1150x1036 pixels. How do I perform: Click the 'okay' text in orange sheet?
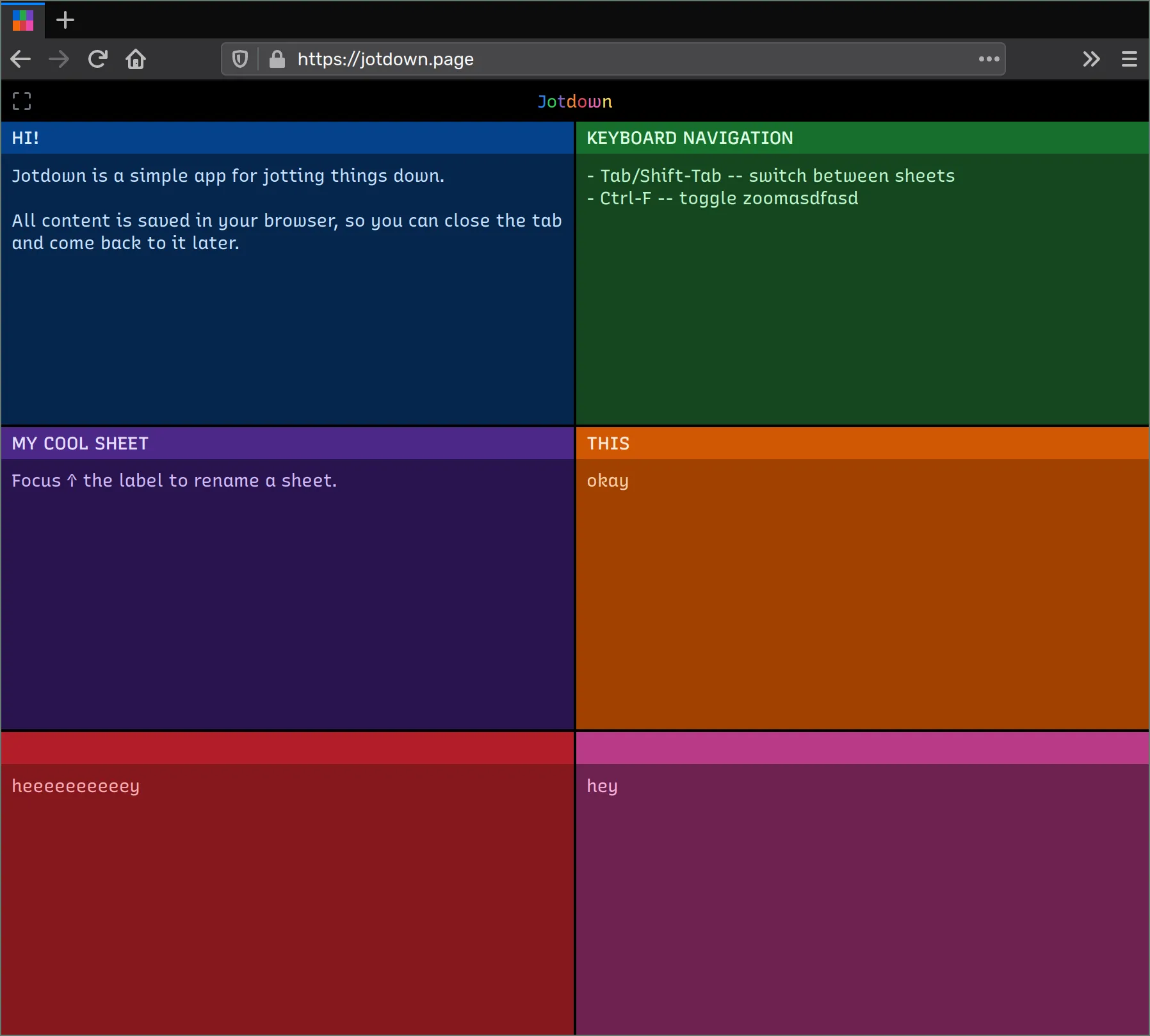coord(608,481)
